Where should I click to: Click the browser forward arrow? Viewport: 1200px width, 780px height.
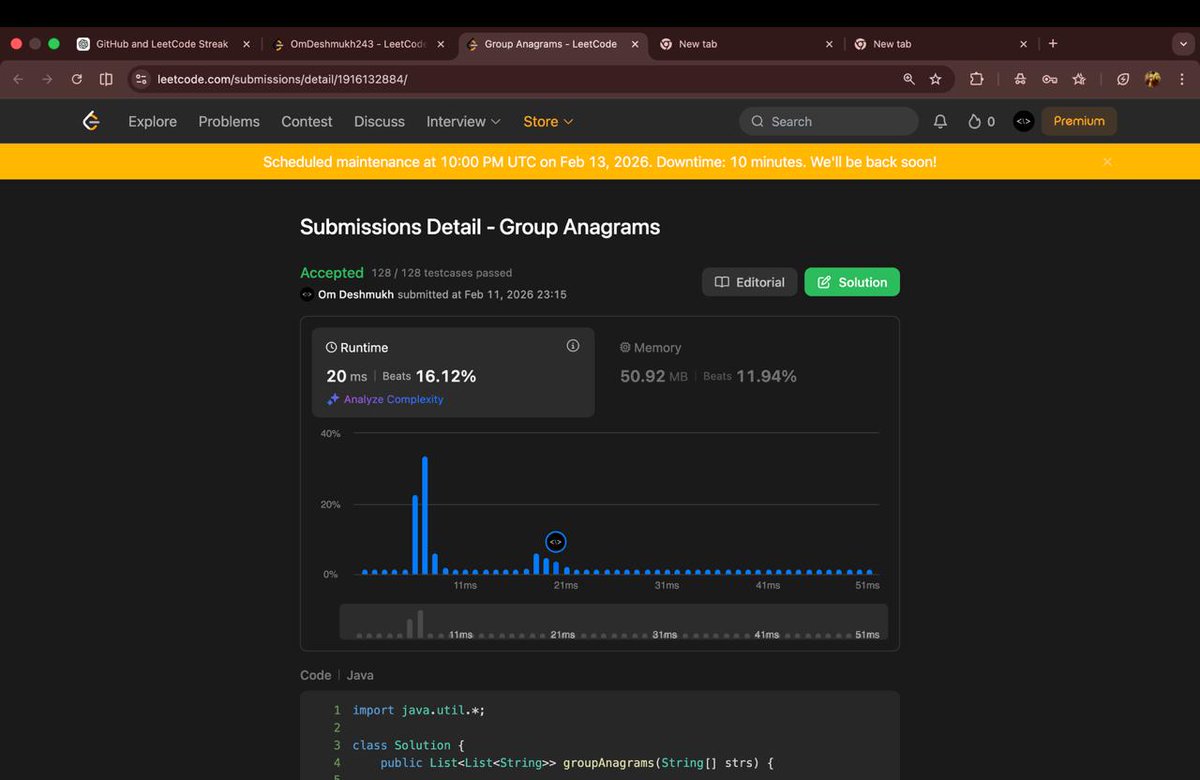tap(47, 79)
